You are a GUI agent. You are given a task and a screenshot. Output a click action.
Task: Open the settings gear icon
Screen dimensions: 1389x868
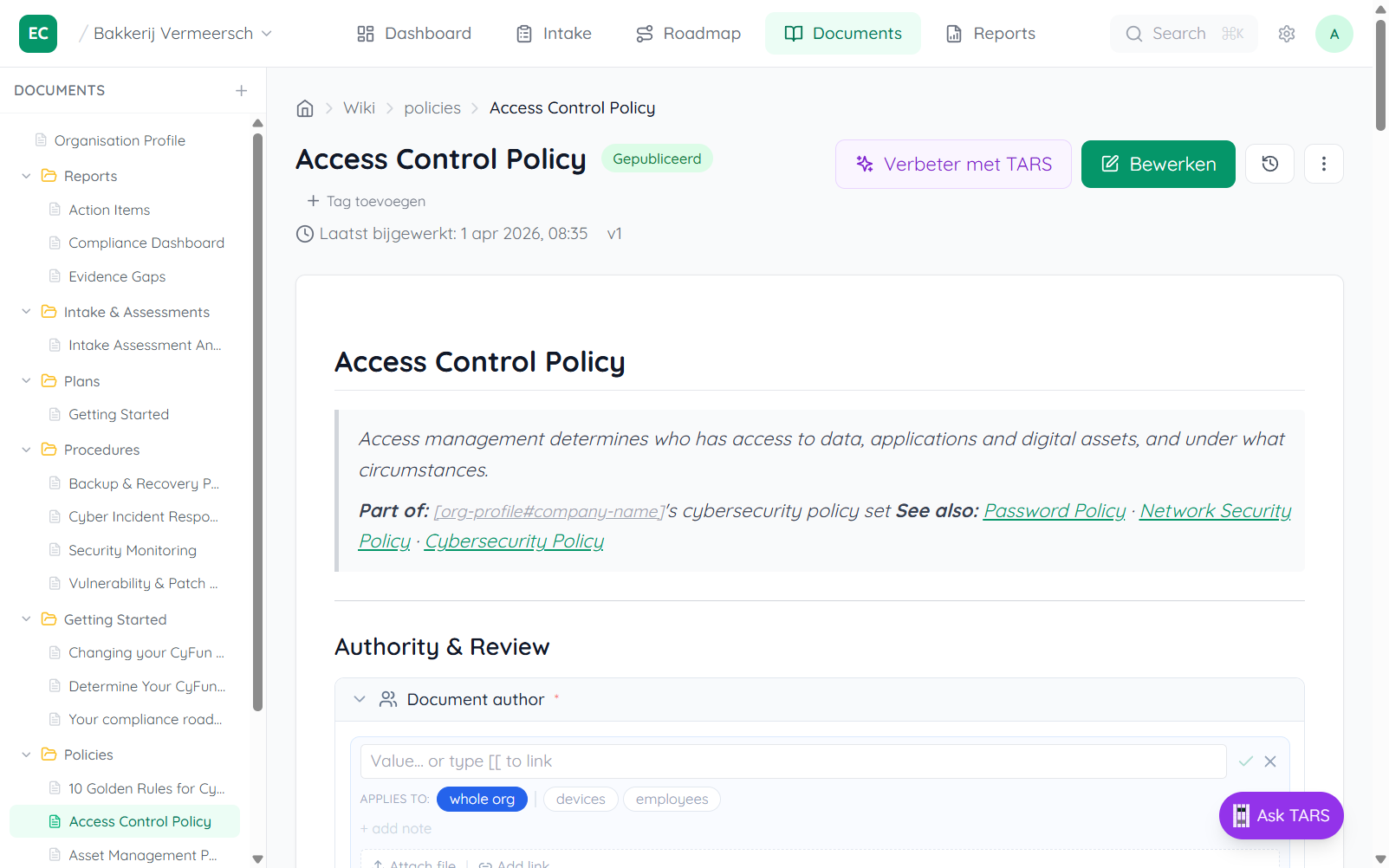pyautogui.click(x=1286, y=33)
